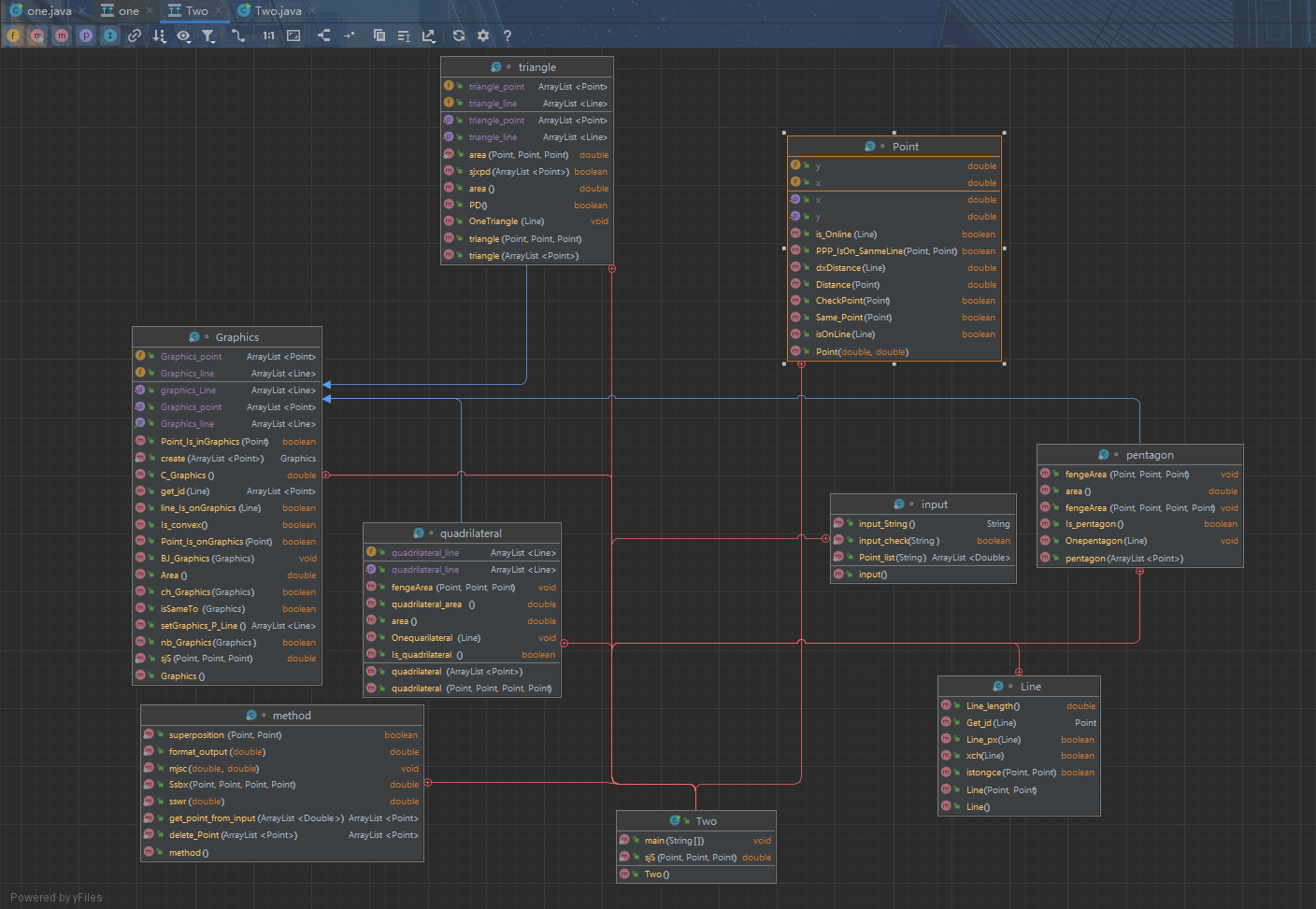Toggle Inner Classes display in toolbar

[x=110, y=36]
